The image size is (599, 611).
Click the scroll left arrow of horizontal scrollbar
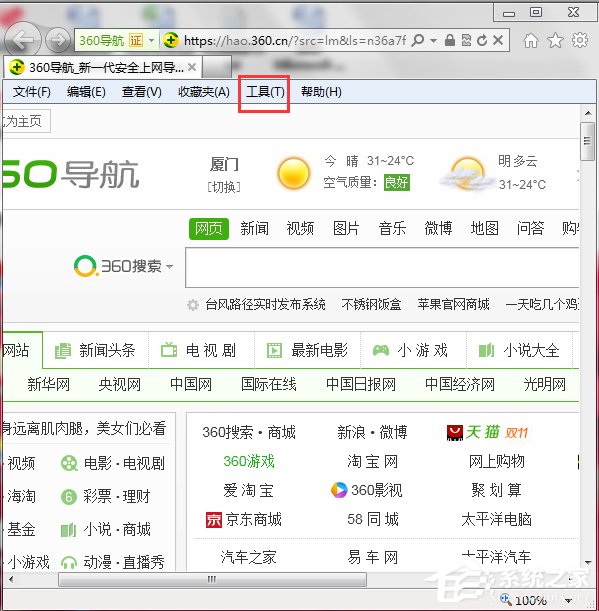[x=11, y=579]
